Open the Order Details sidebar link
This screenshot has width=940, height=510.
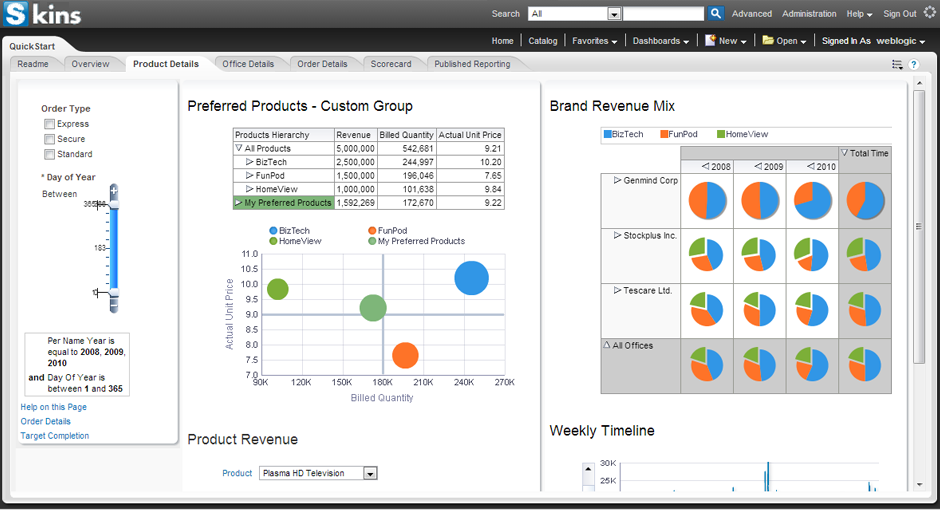[x=46, y=421]
